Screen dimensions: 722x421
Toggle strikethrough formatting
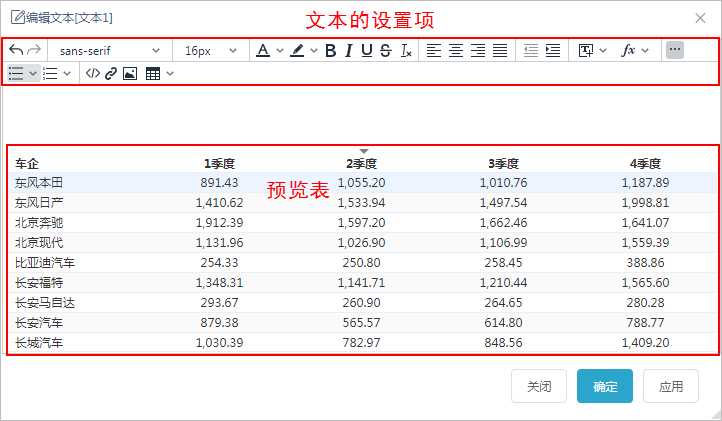point(386,50)
